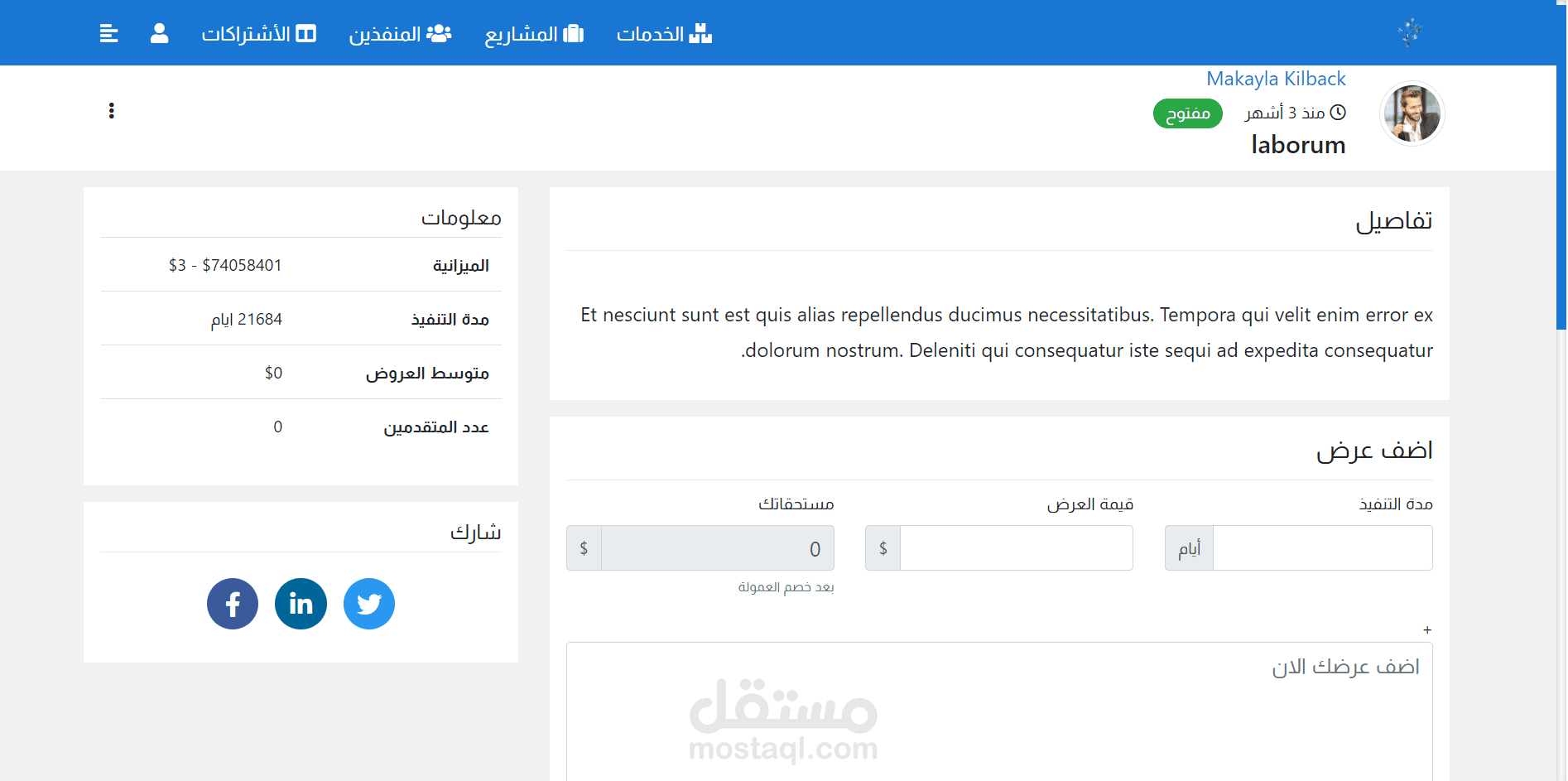The height and width of the screenshot is (781, 1568).
Task: Share the project on Twitter
Action: (x=369, y=604)
